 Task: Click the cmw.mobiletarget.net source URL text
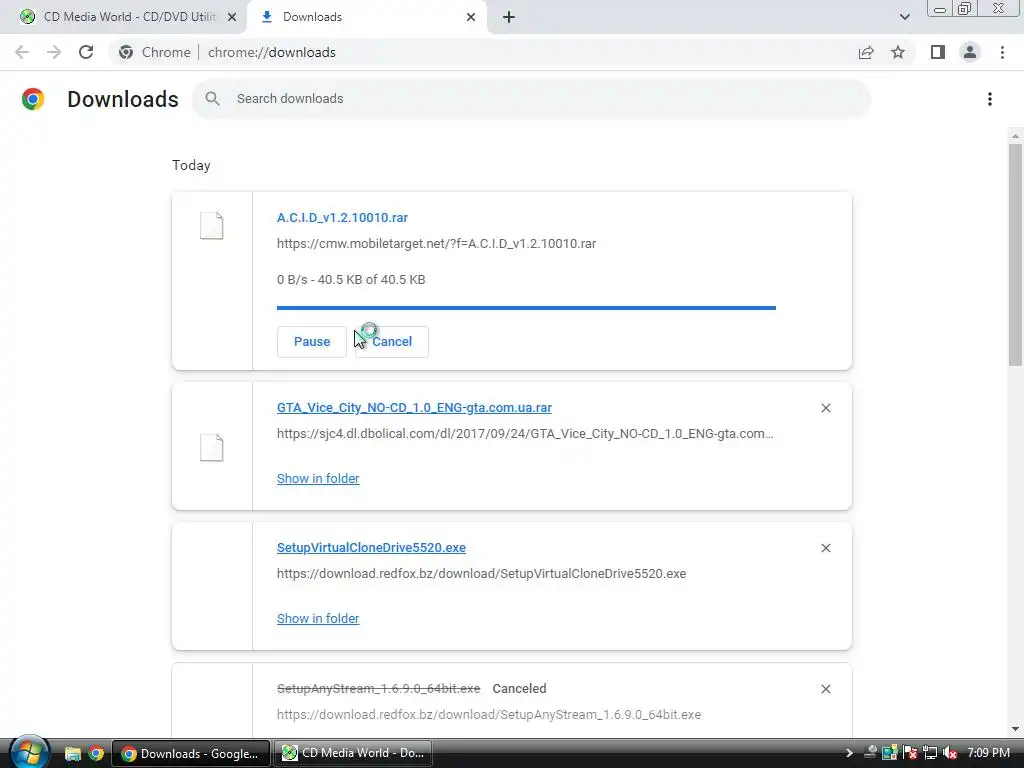point(436,244)
